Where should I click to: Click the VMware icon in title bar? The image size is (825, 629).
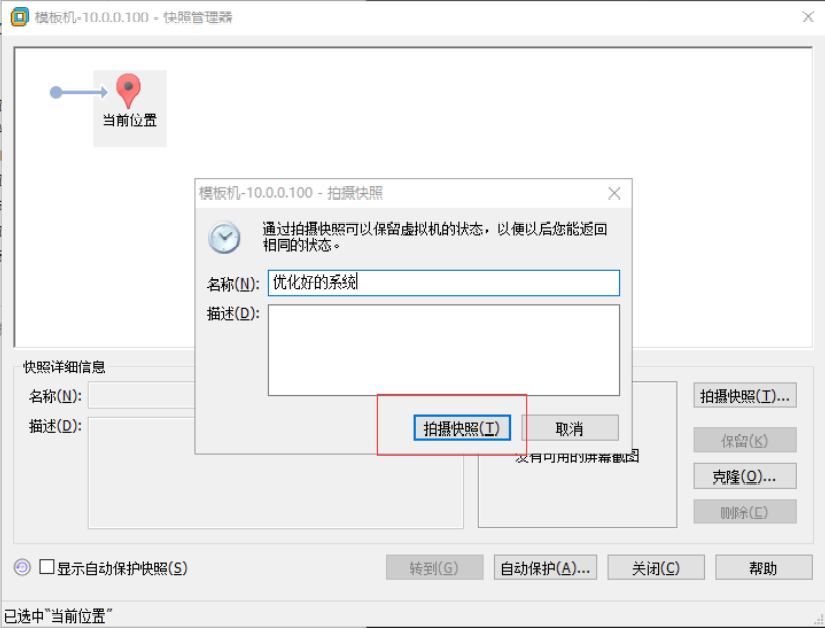(x=19, y=16)
